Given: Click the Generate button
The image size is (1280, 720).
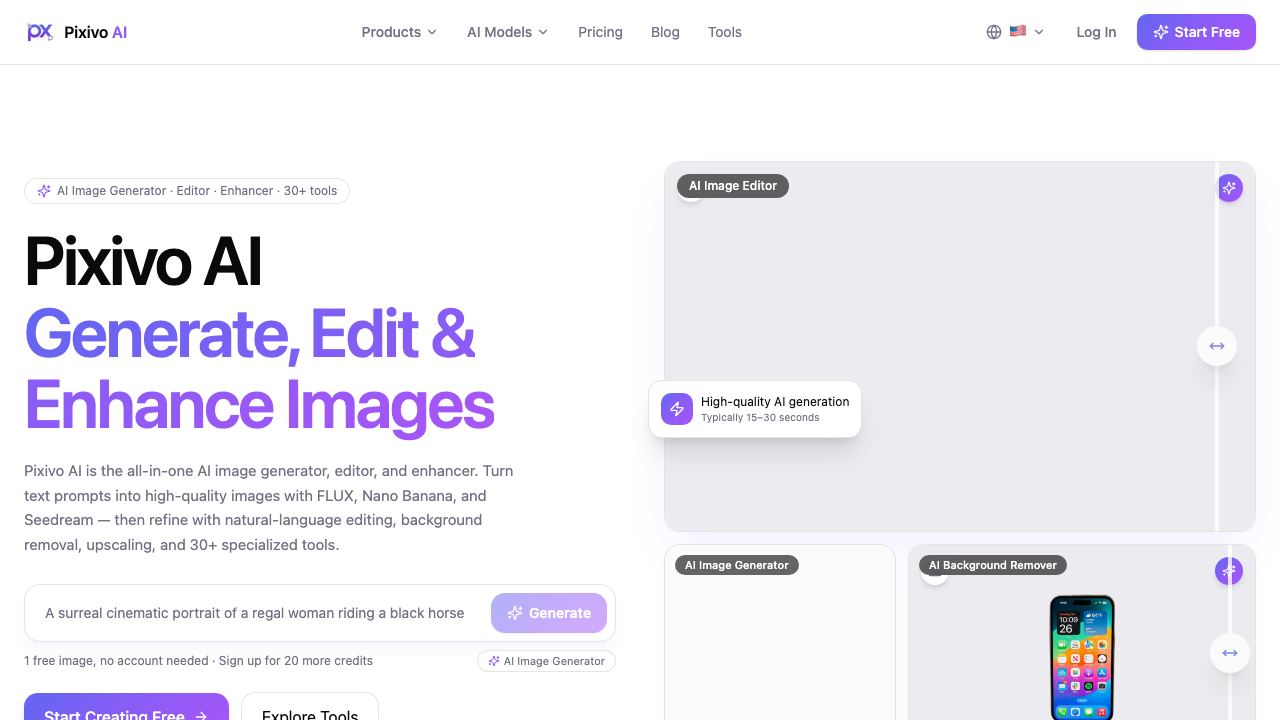Looking at the screenshot, I should pos(549,613).
